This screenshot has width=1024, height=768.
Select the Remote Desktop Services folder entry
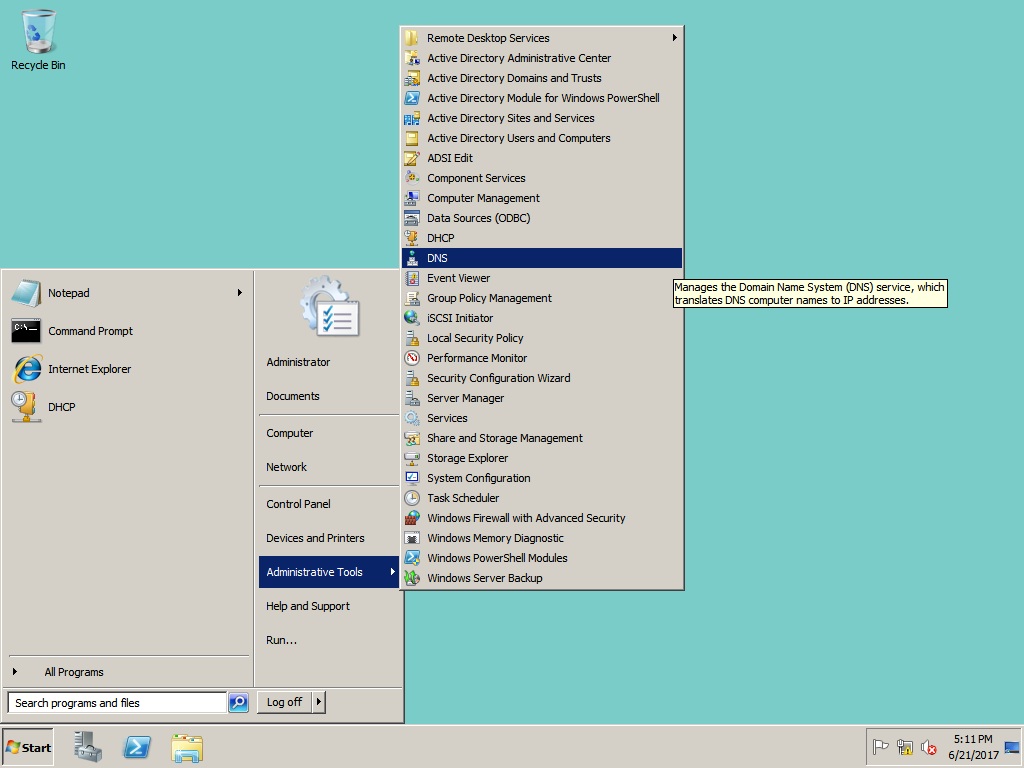click(542, 38)
